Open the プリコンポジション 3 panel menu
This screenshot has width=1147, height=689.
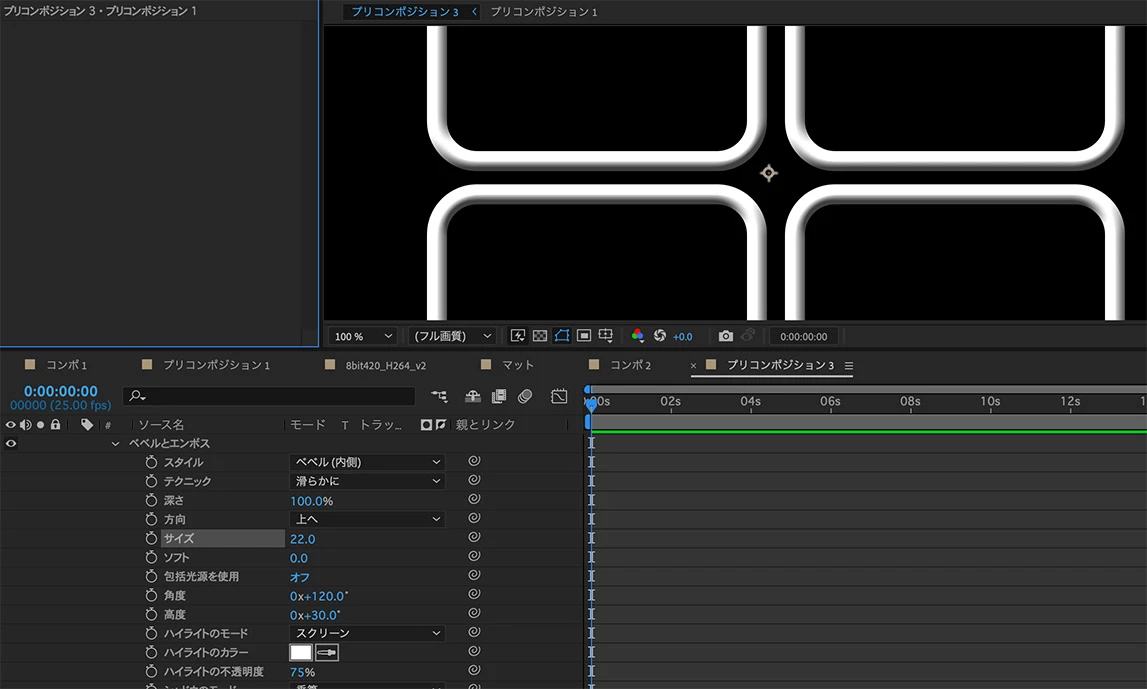click(849, 365)
